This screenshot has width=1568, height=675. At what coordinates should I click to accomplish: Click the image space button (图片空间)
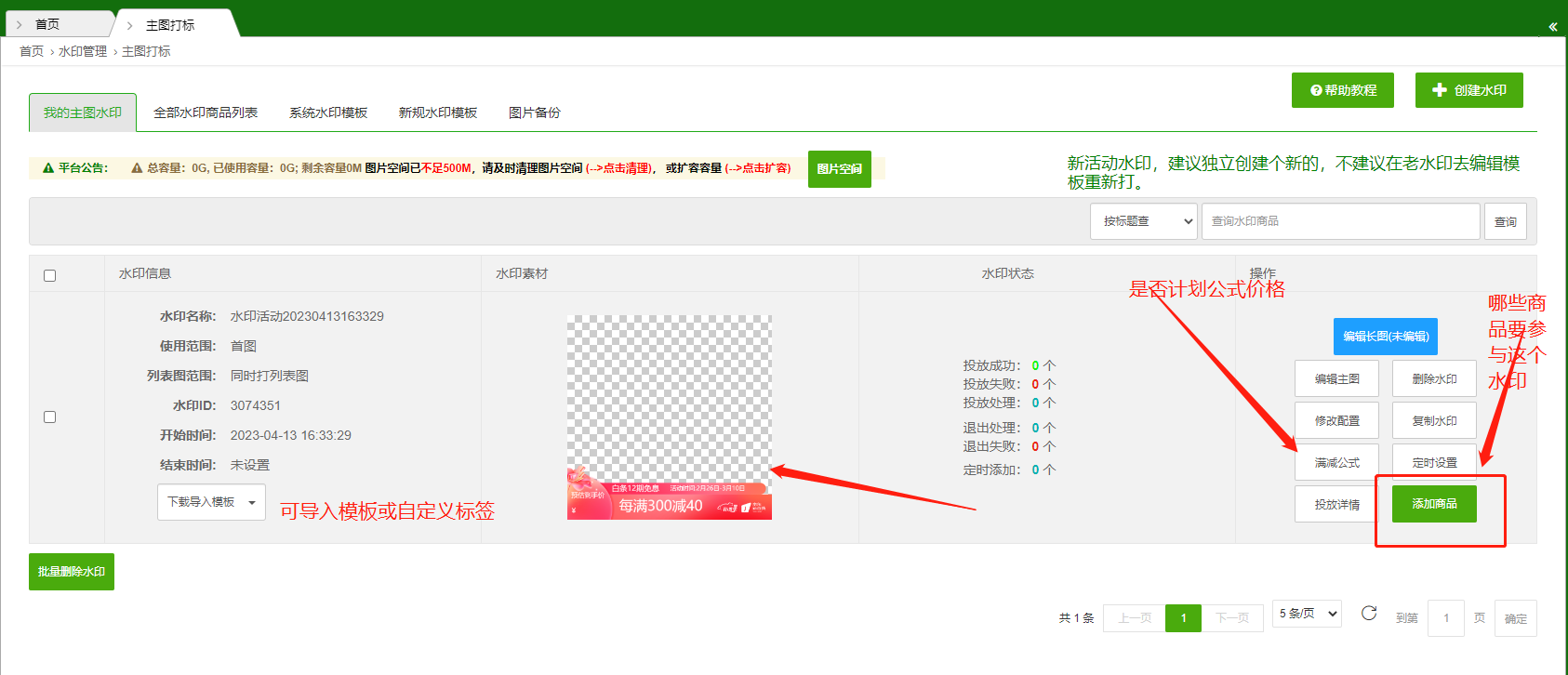point(839,169)
